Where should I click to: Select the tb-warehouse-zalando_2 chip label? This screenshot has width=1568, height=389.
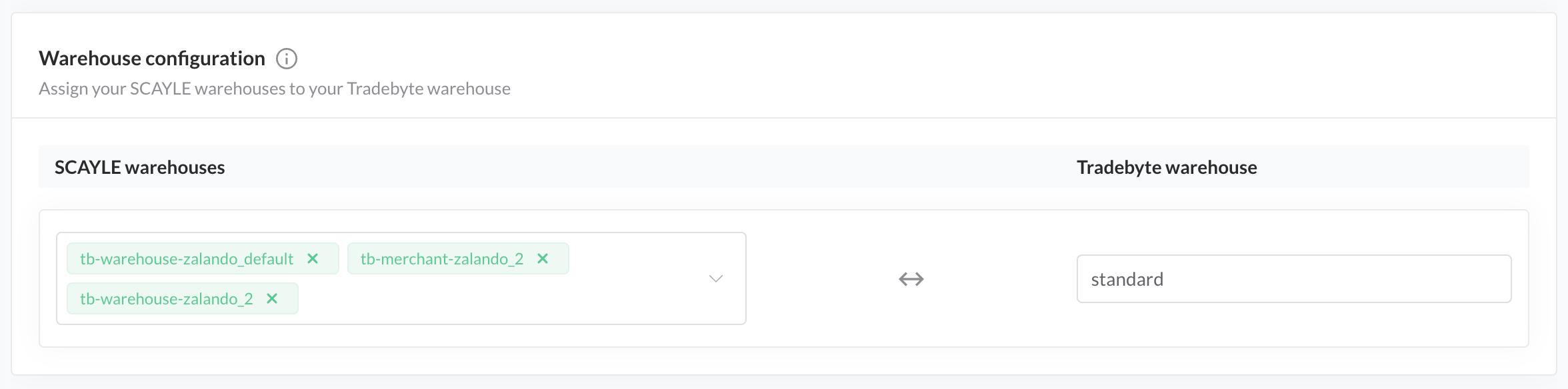pyautogui.click(x=167, y=299)
